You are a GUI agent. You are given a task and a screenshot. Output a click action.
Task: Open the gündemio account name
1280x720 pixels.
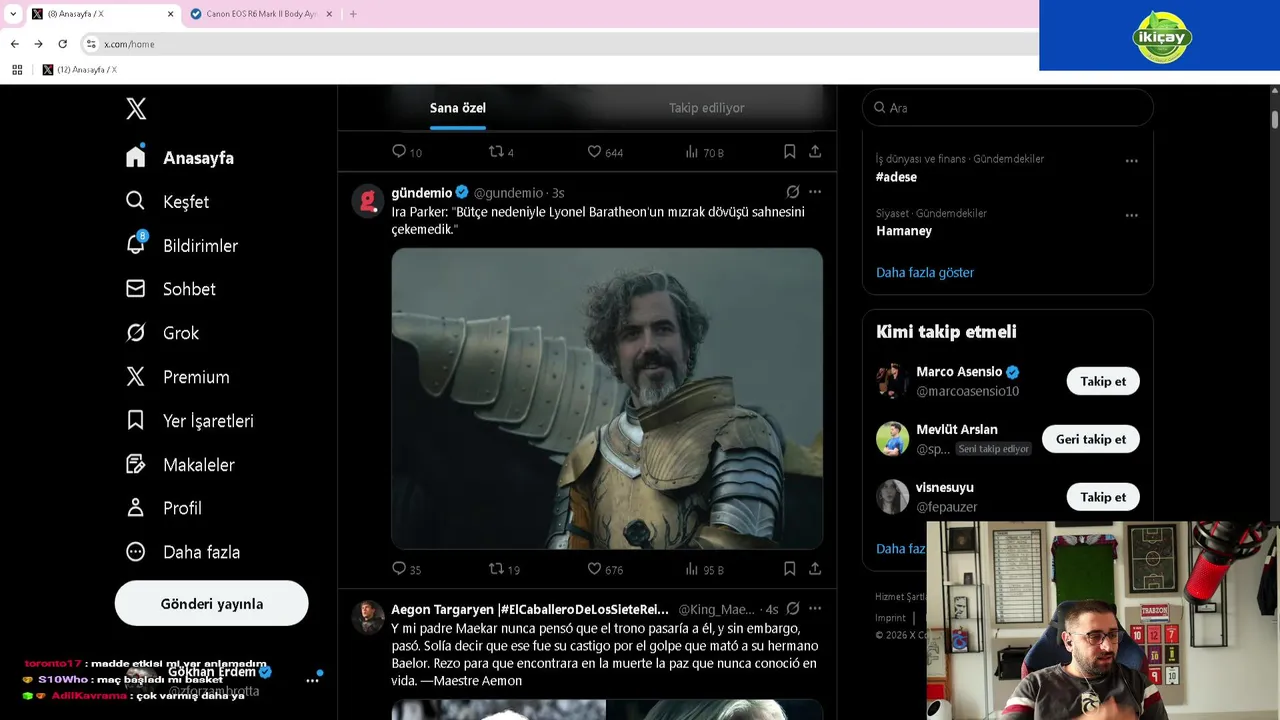(421, 192)
